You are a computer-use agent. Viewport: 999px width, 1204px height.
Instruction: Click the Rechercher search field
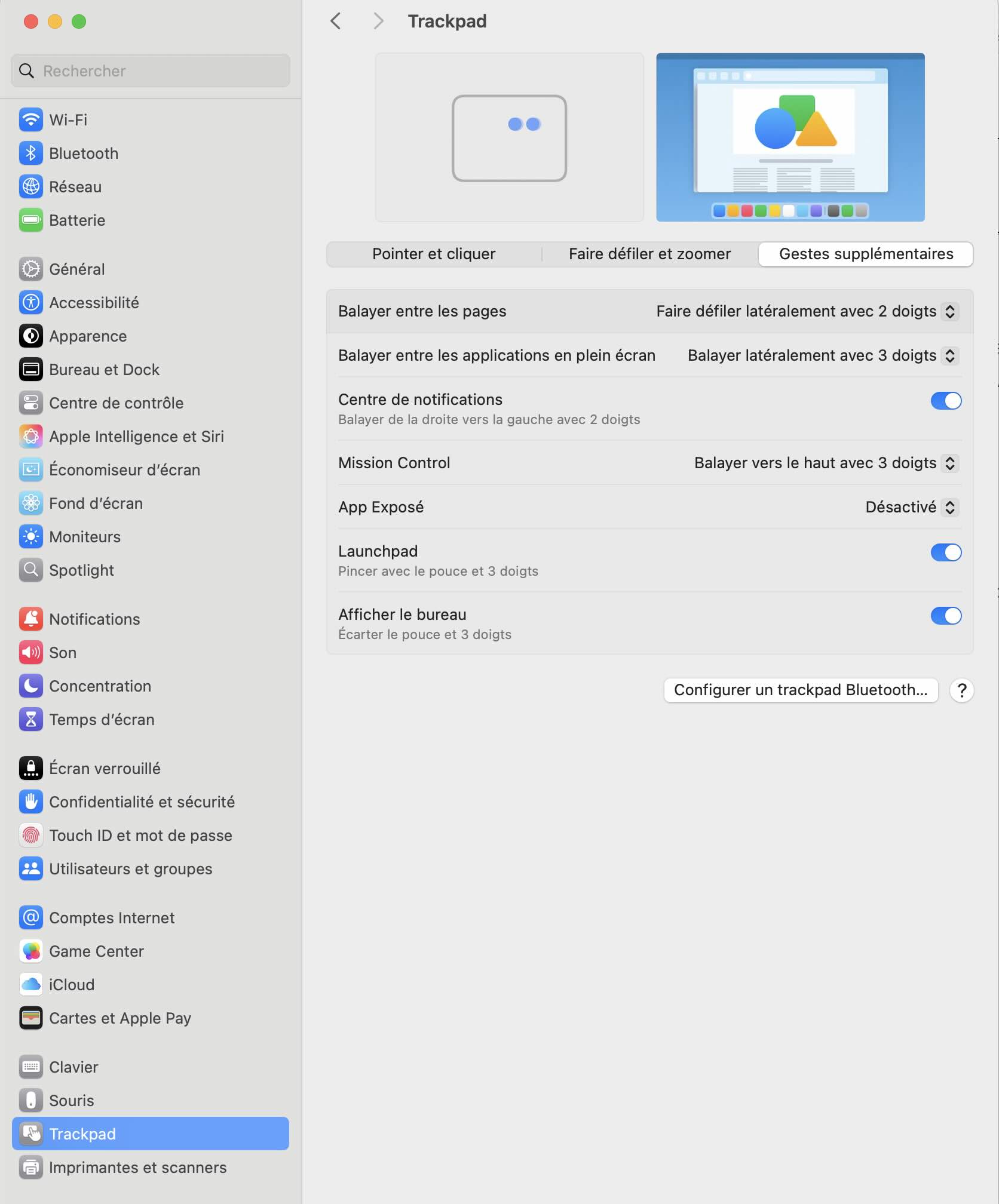[x=149, y=70]
